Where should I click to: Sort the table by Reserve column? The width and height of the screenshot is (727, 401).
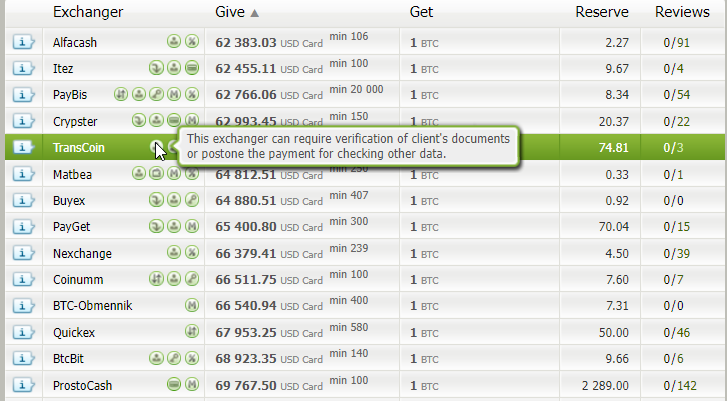click(x=602, y=12)
